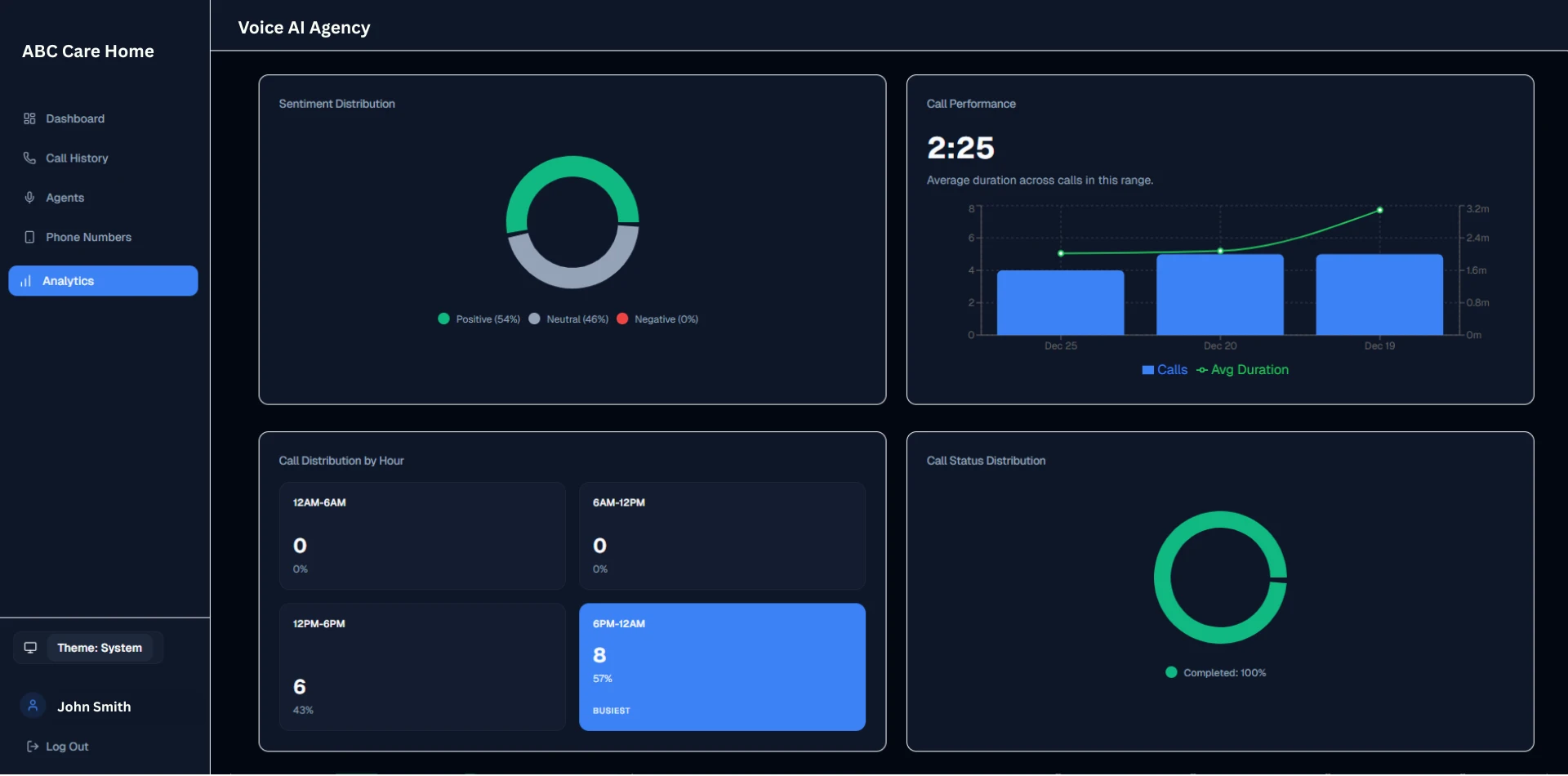Click the Log Out arrow icon
Viewport: 1568px width, 776px height.
(x=33, y=747)
